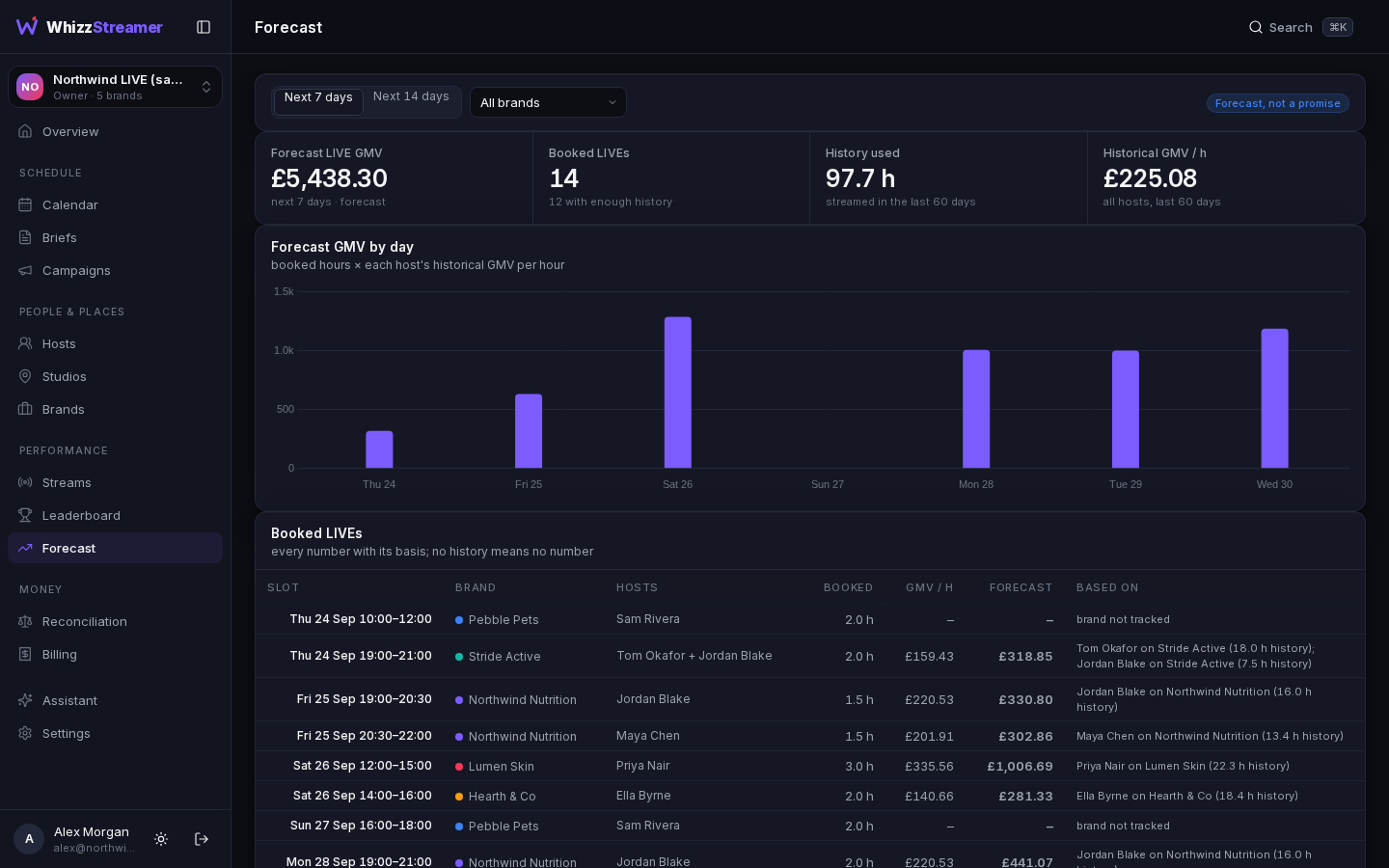Click the Tue 29 chart bar
The width and height of the screenshot is (1389, 868).
pos(1126,409)
